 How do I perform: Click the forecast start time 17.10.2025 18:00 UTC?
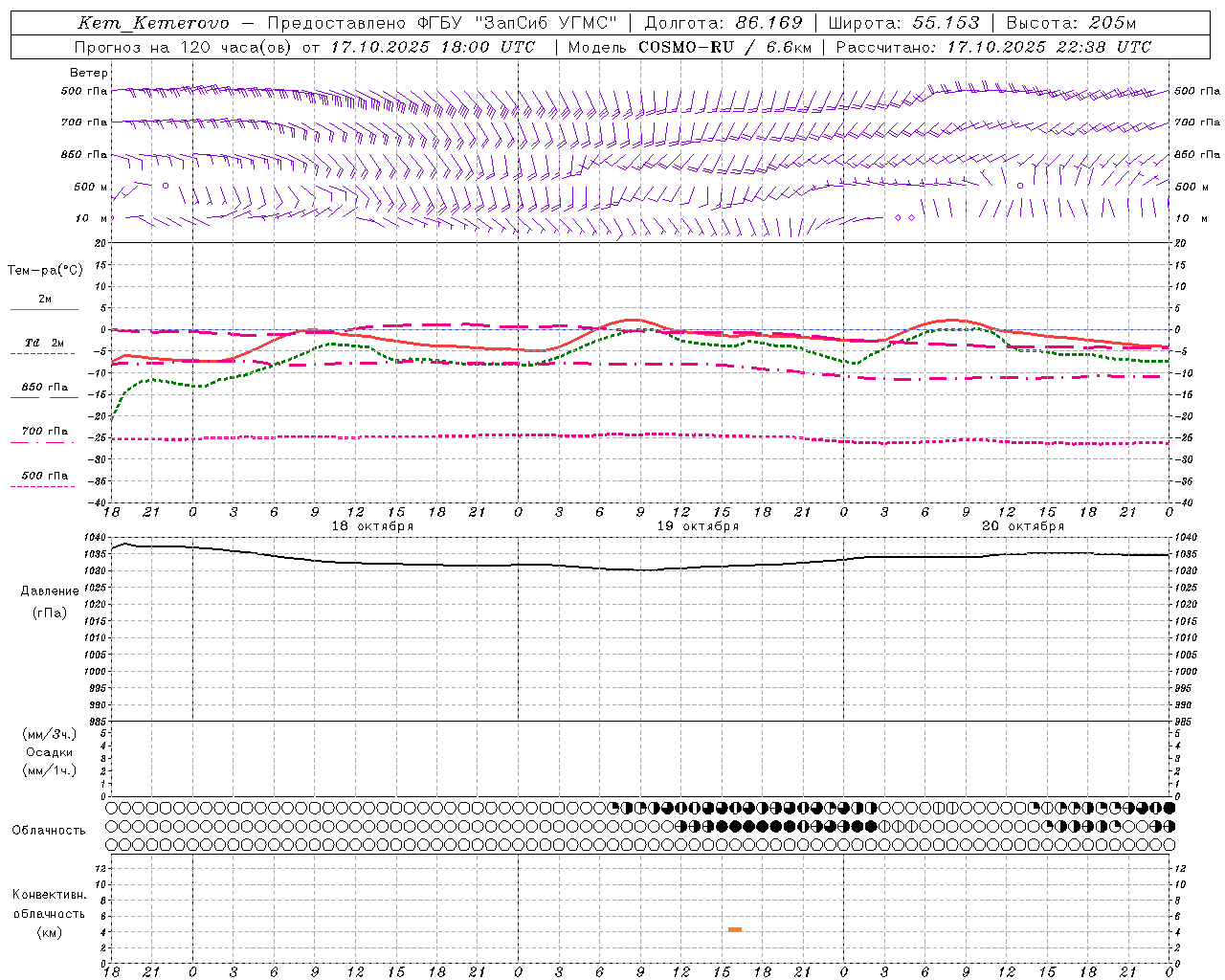coord(434,47)
